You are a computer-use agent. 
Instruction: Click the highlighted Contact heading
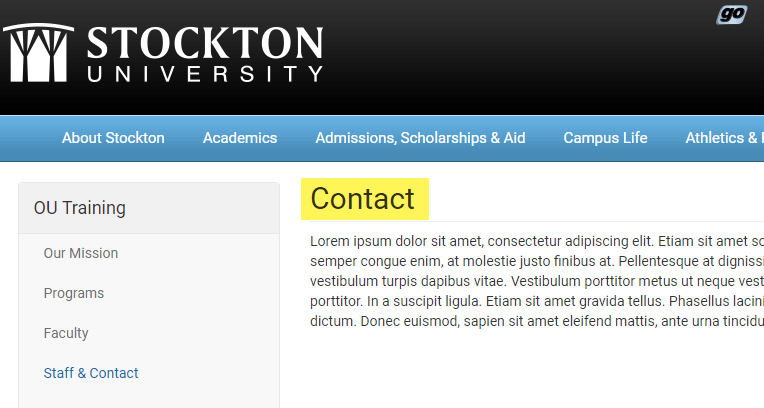click(363, 199)
